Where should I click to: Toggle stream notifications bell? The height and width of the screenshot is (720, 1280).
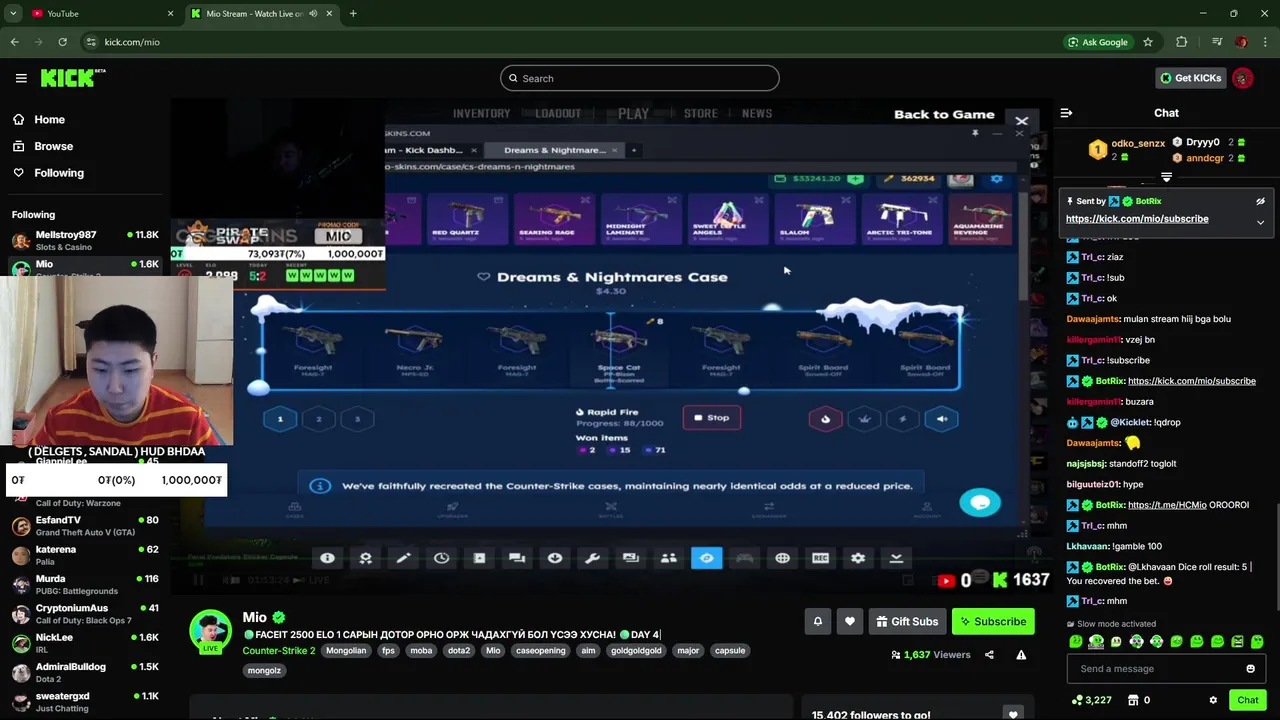point(817,621)
